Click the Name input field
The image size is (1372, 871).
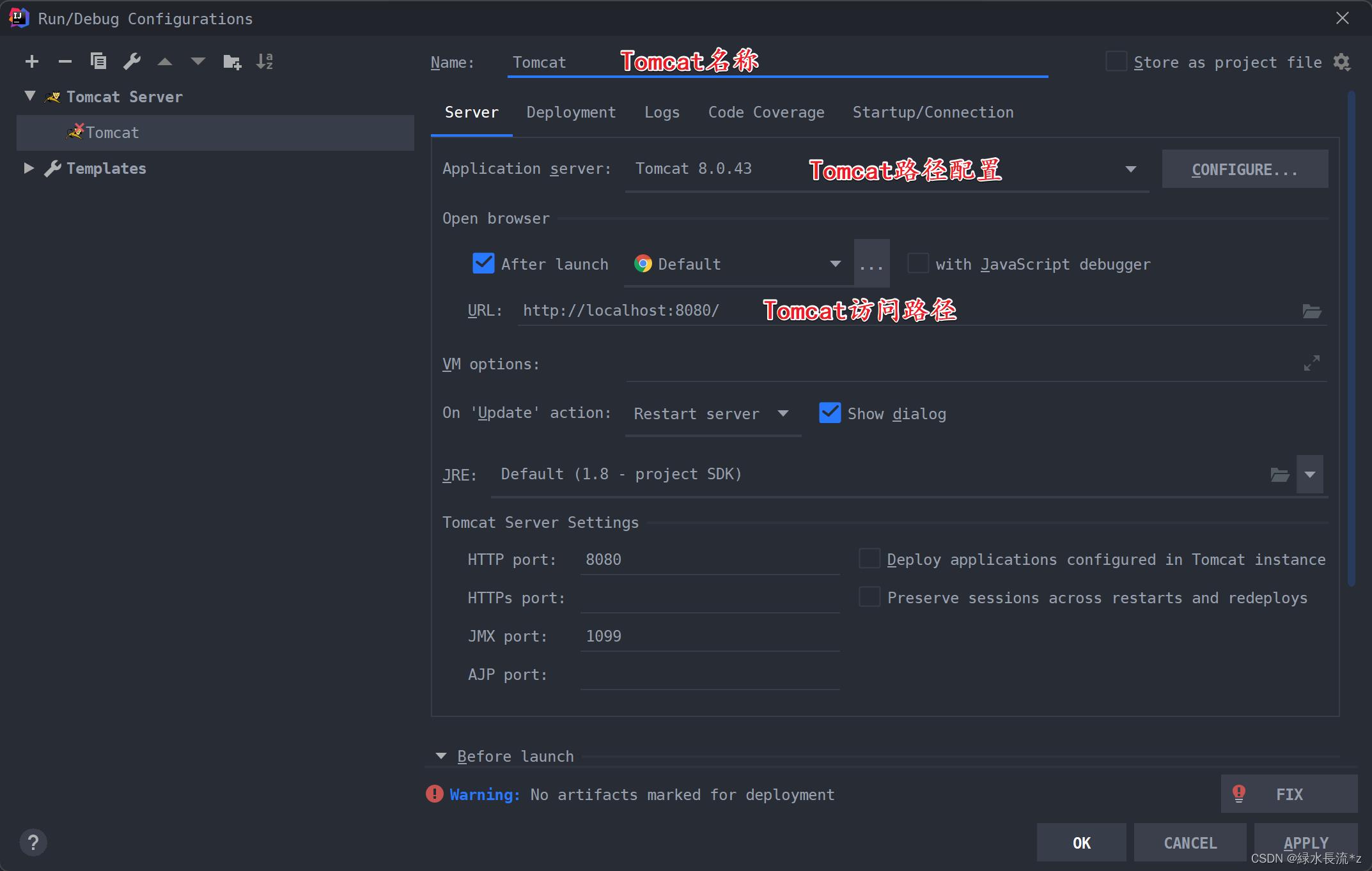point(777,63)
